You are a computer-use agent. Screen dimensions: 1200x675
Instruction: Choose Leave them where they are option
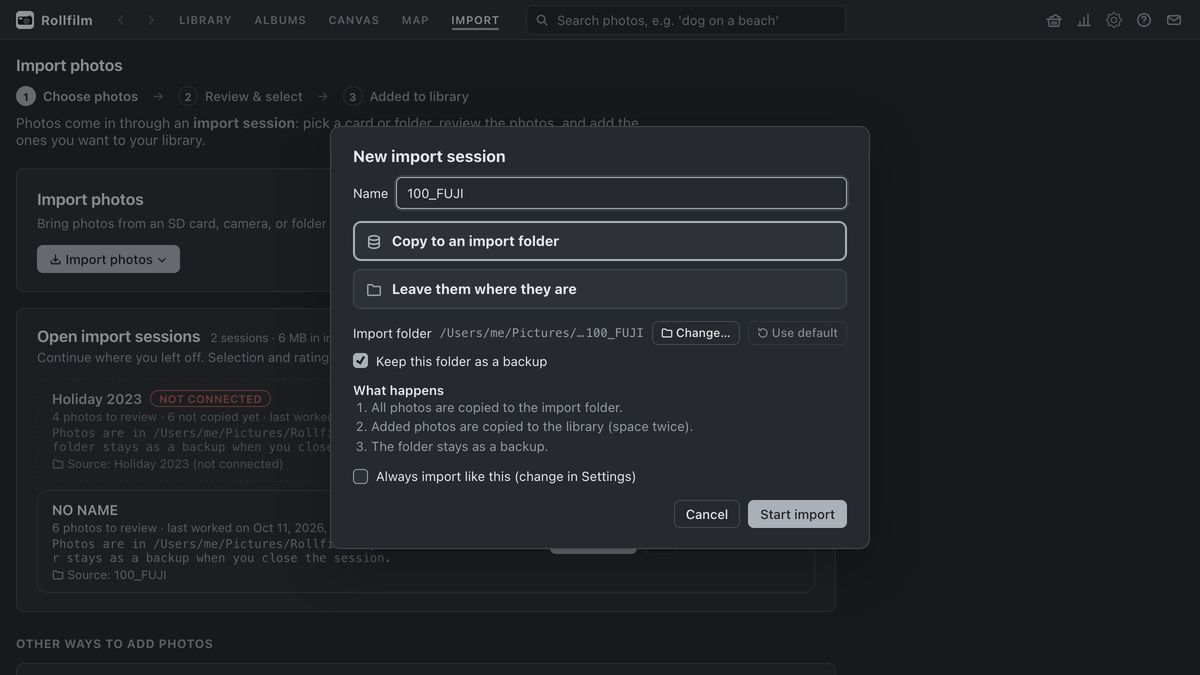pyautogui.click(x=600, y=289)
